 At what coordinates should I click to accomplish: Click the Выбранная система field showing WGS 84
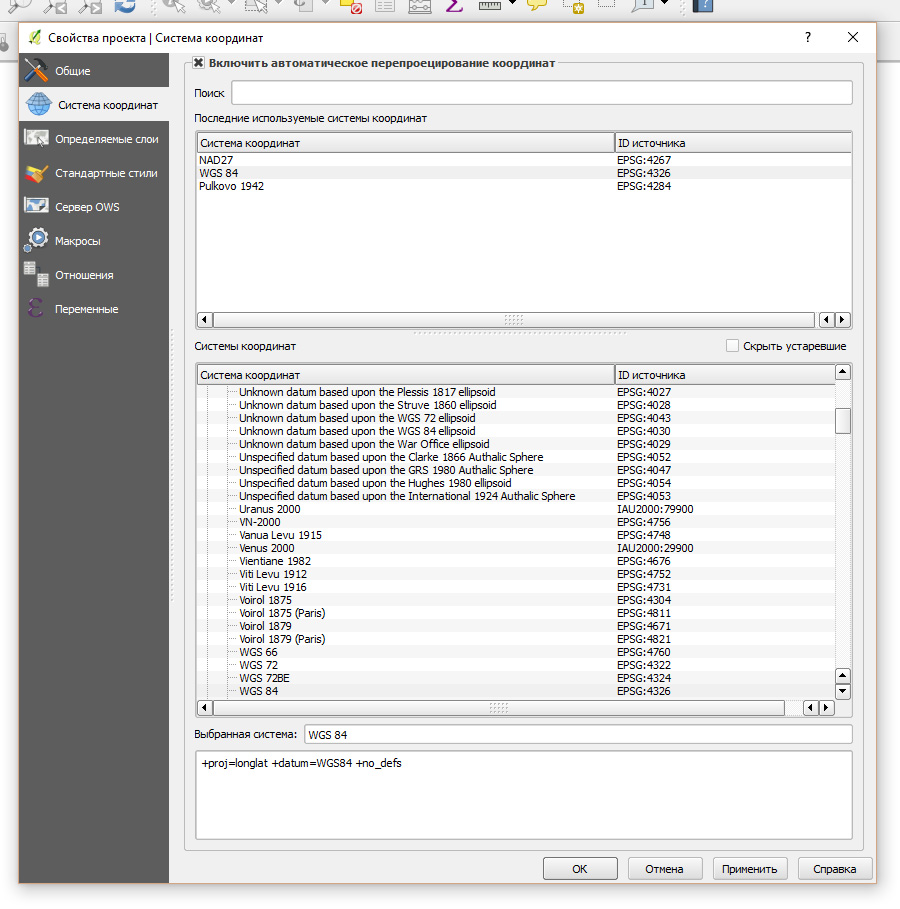pyautogui.click(x=578, y=735)
